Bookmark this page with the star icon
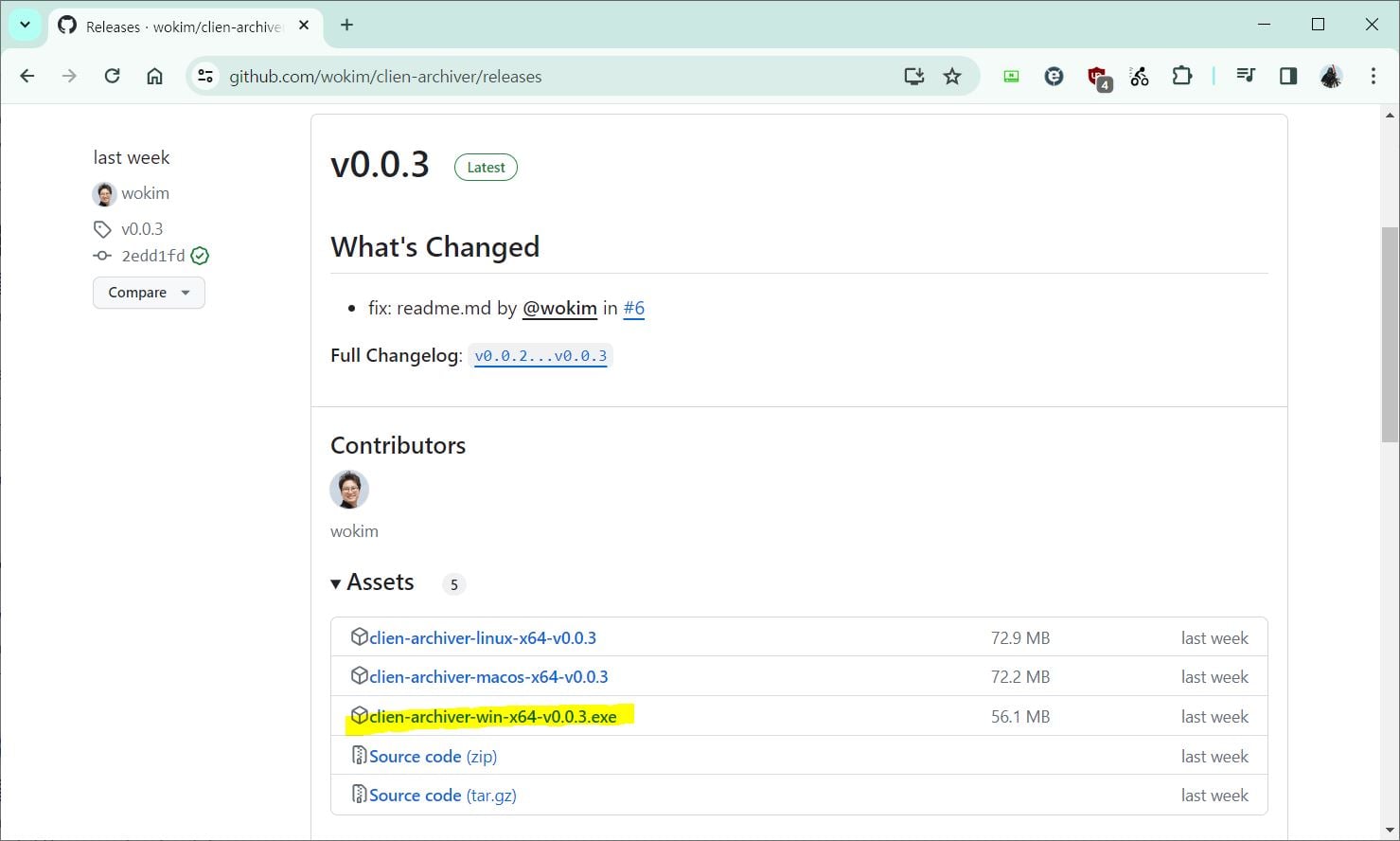Screen dimensions: 1400x841 [x=952, y=77]
